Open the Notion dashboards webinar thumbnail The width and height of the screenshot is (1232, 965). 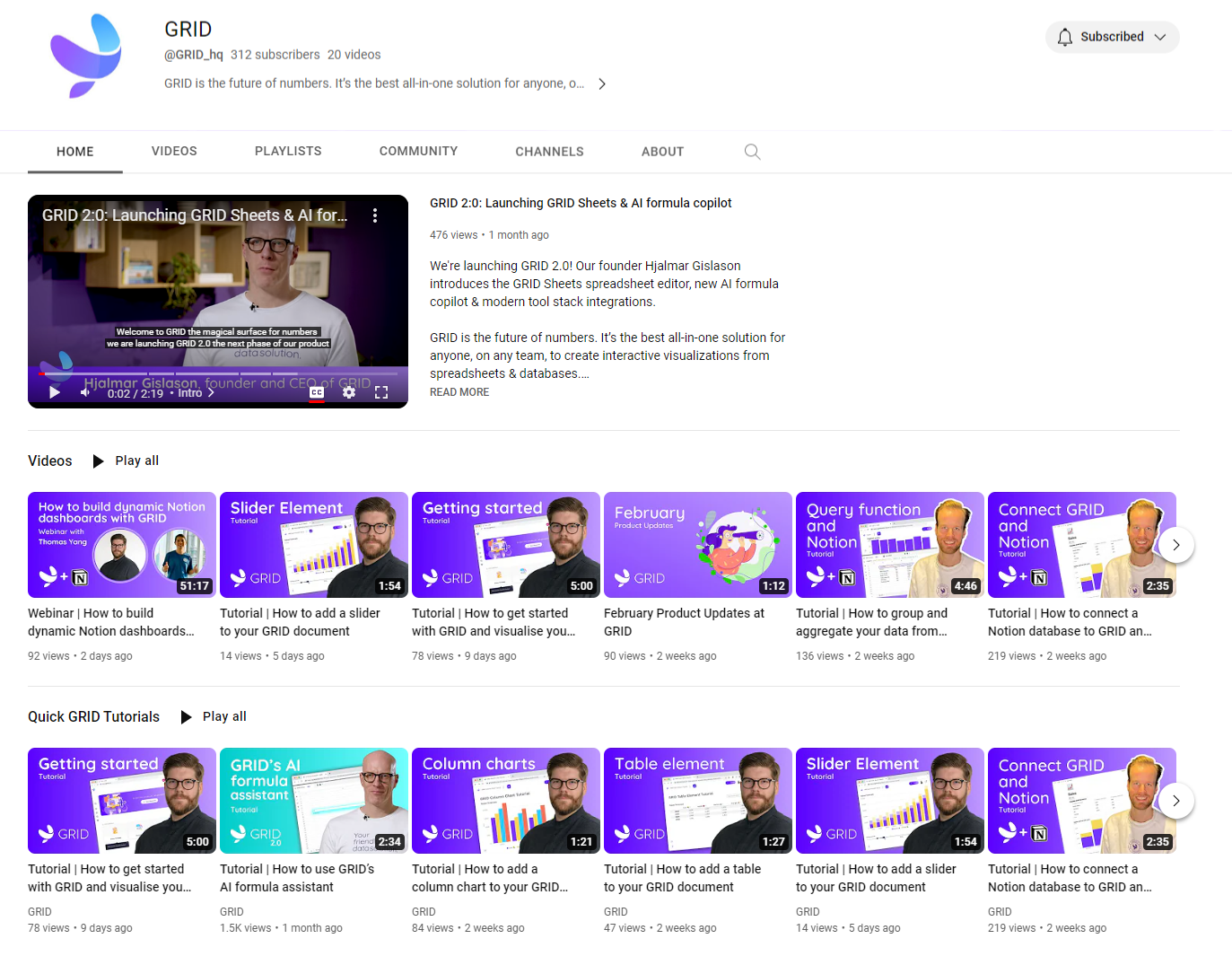122,545
